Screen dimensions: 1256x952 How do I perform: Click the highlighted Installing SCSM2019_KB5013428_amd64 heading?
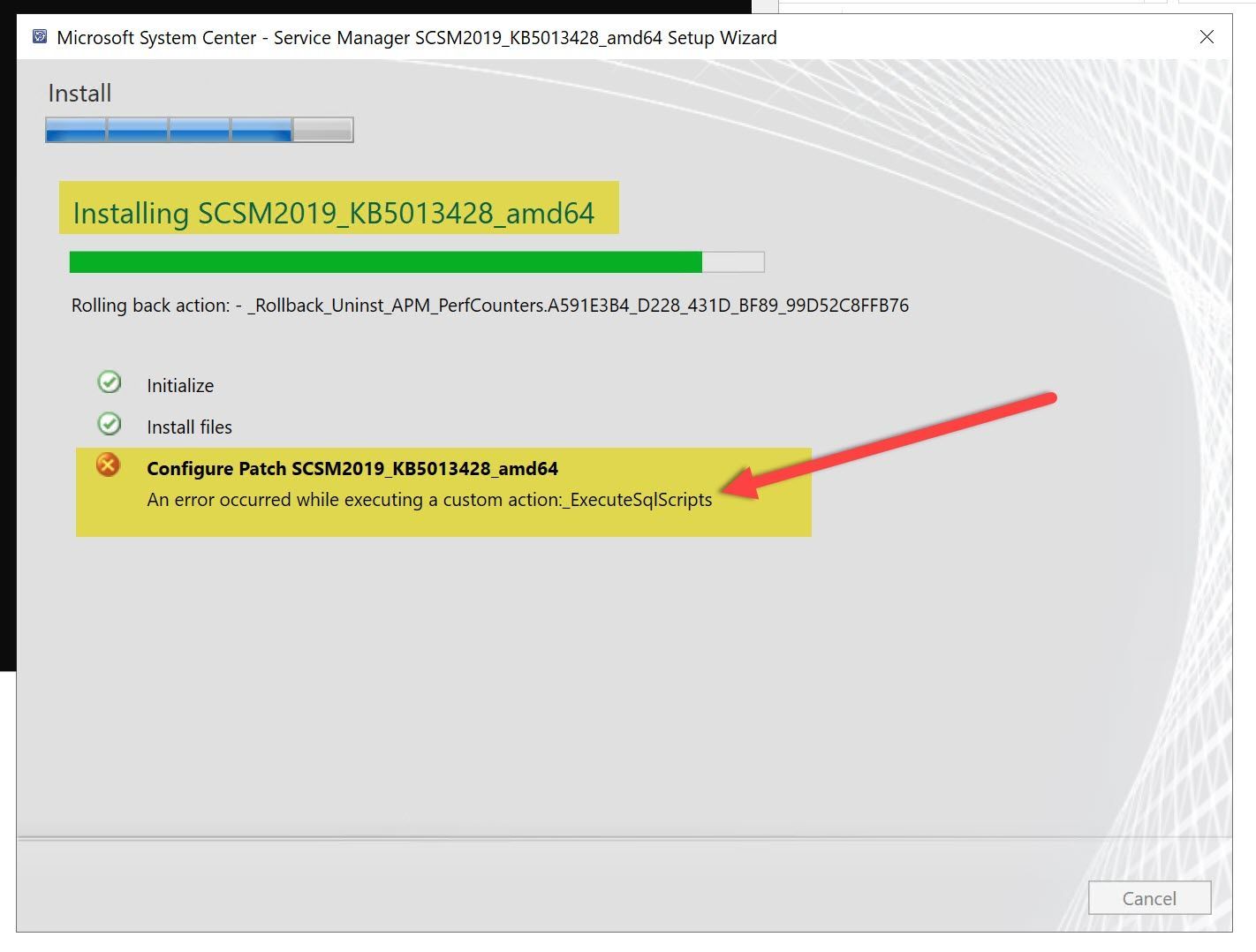(334, 213)
